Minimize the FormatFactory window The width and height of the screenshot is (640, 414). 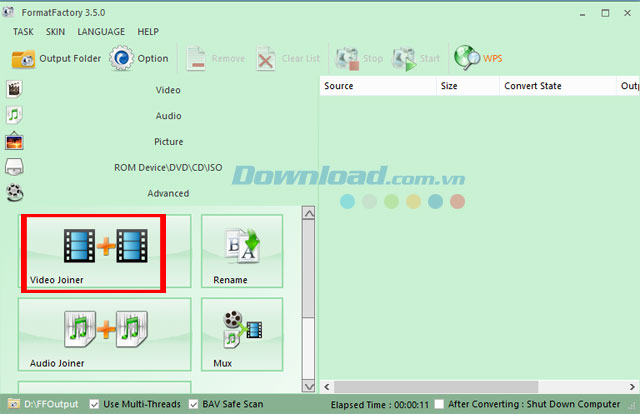pos(582,13)
